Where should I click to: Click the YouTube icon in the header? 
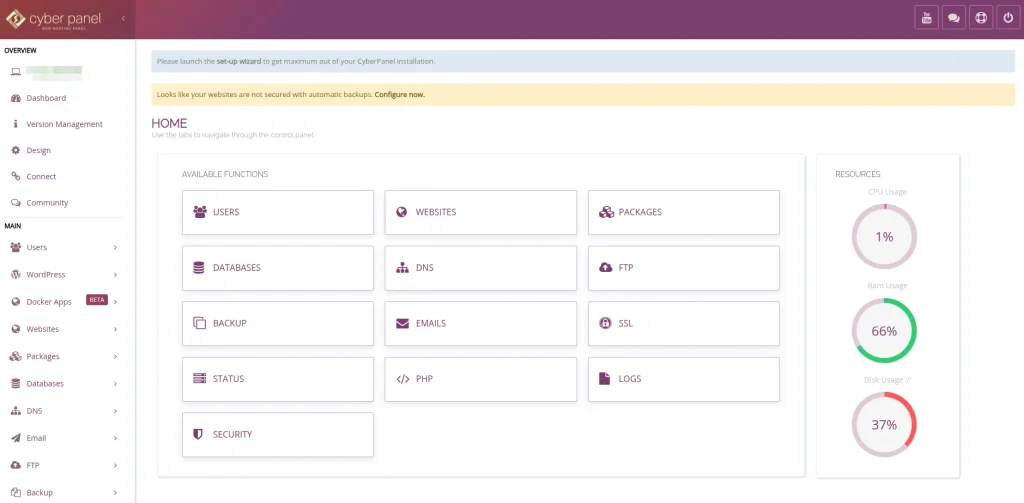pos(926,18)
